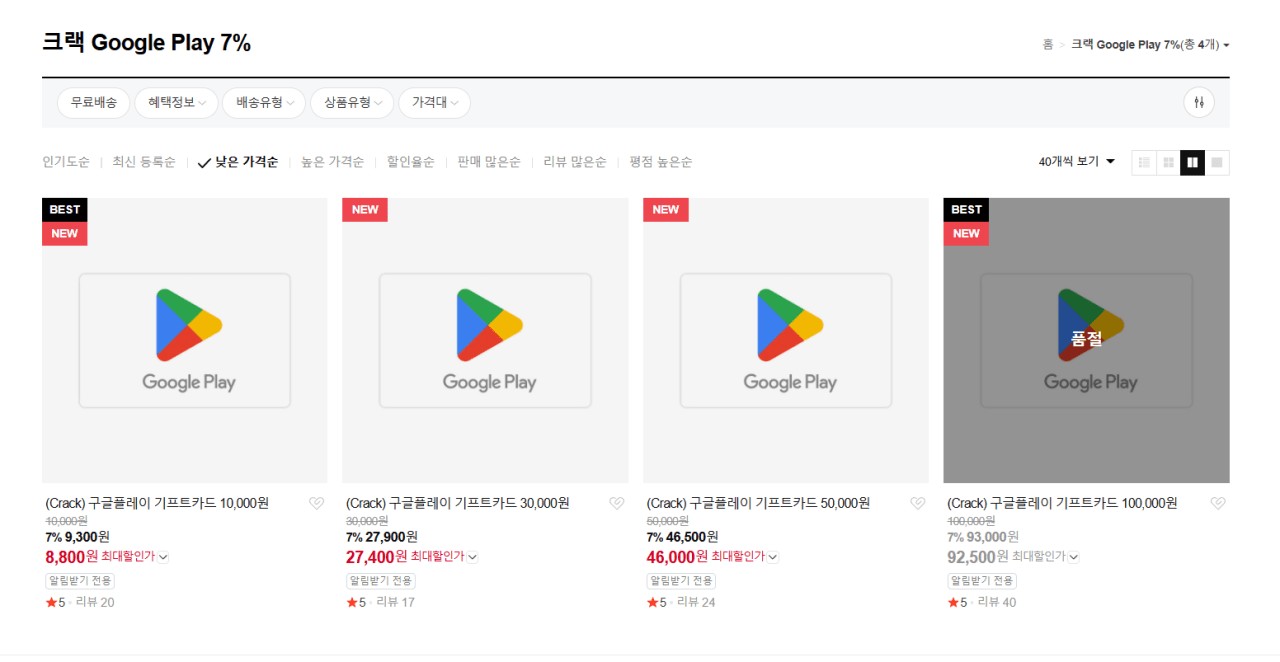Sort by 평점 높은순
The height and width of the screenshot is (662, 1280).
click(x=661, y=162)
